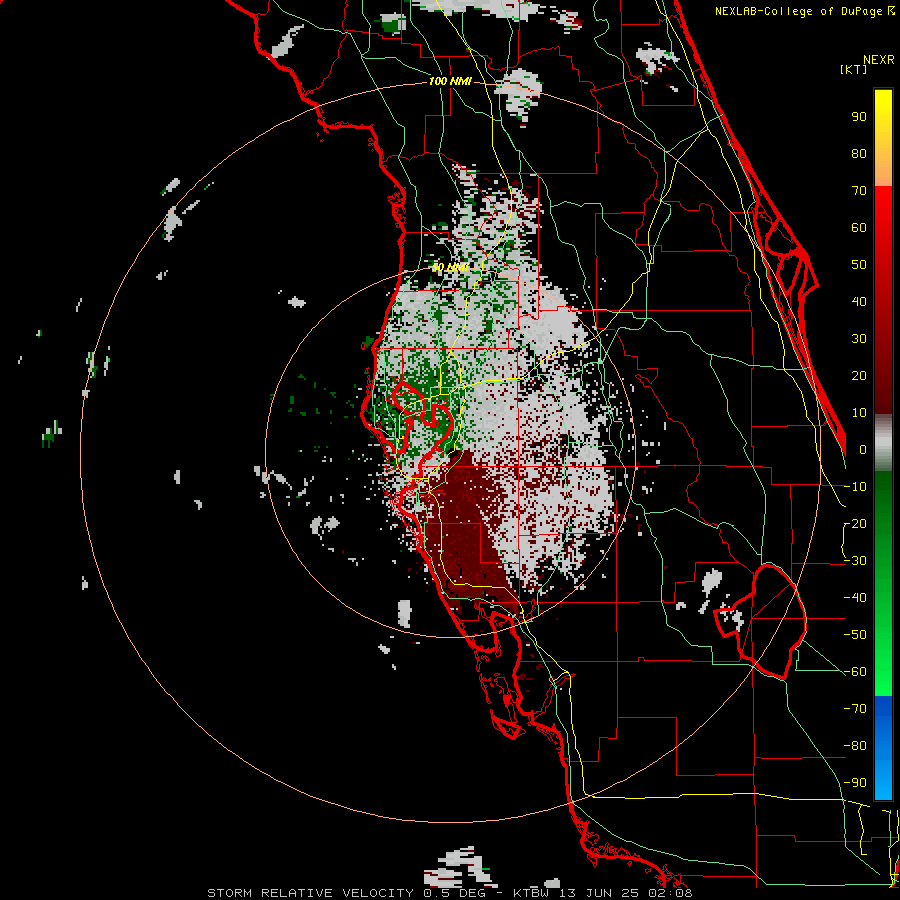Screen dimensions: 900x900
Task: Select the positive 60 legend value
Action: (859, 228)
